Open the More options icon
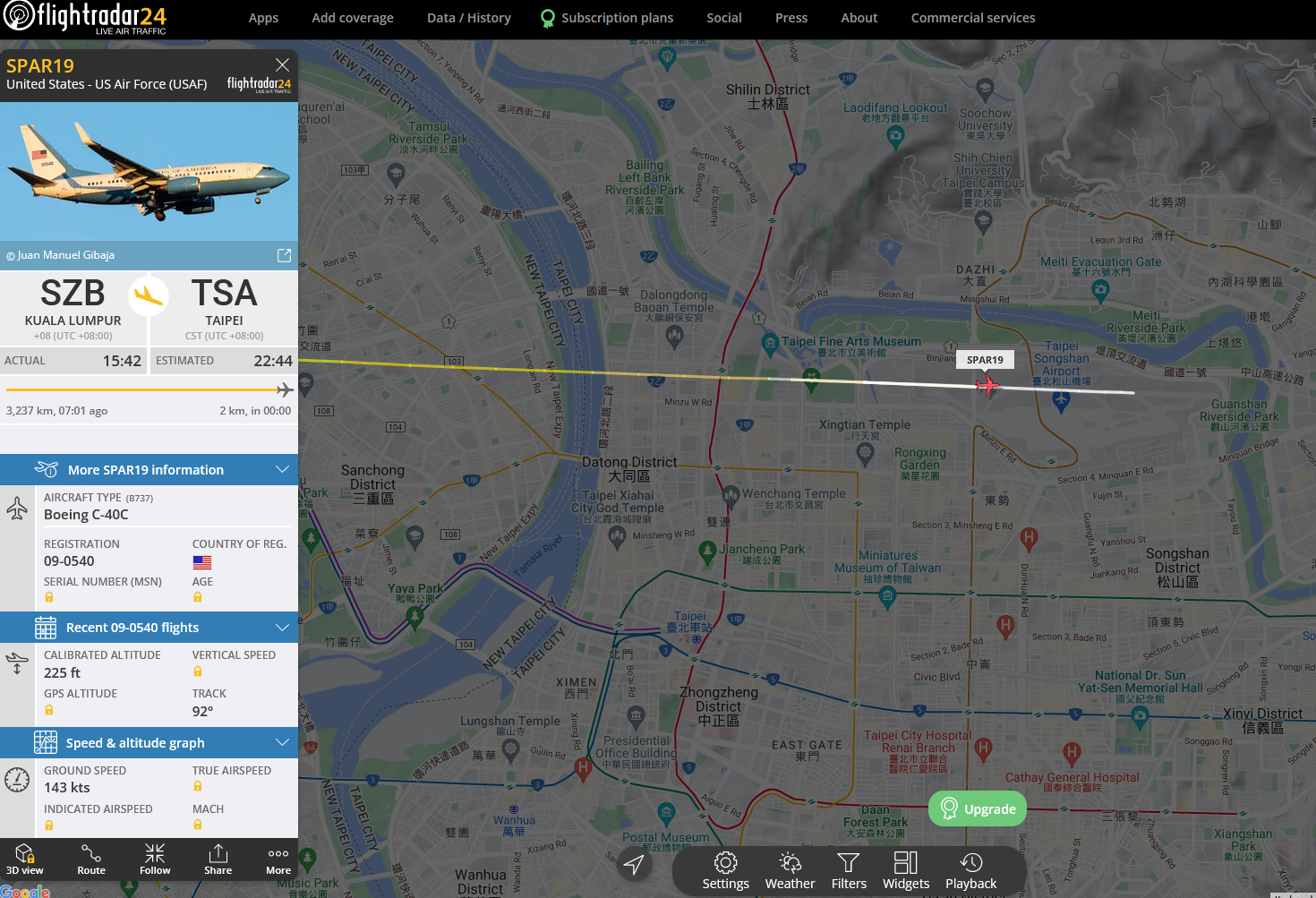Image resolution: width=1316 pixels, height=898 pixels. tap(278, 859)
